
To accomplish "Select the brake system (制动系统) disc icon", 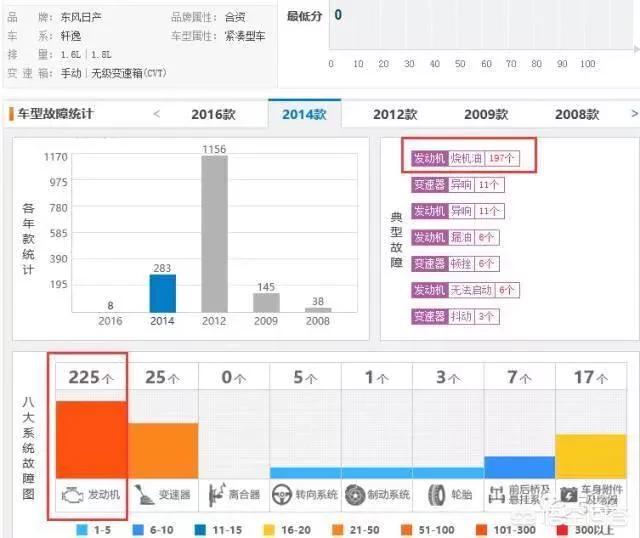I will (x=355, y=495).
